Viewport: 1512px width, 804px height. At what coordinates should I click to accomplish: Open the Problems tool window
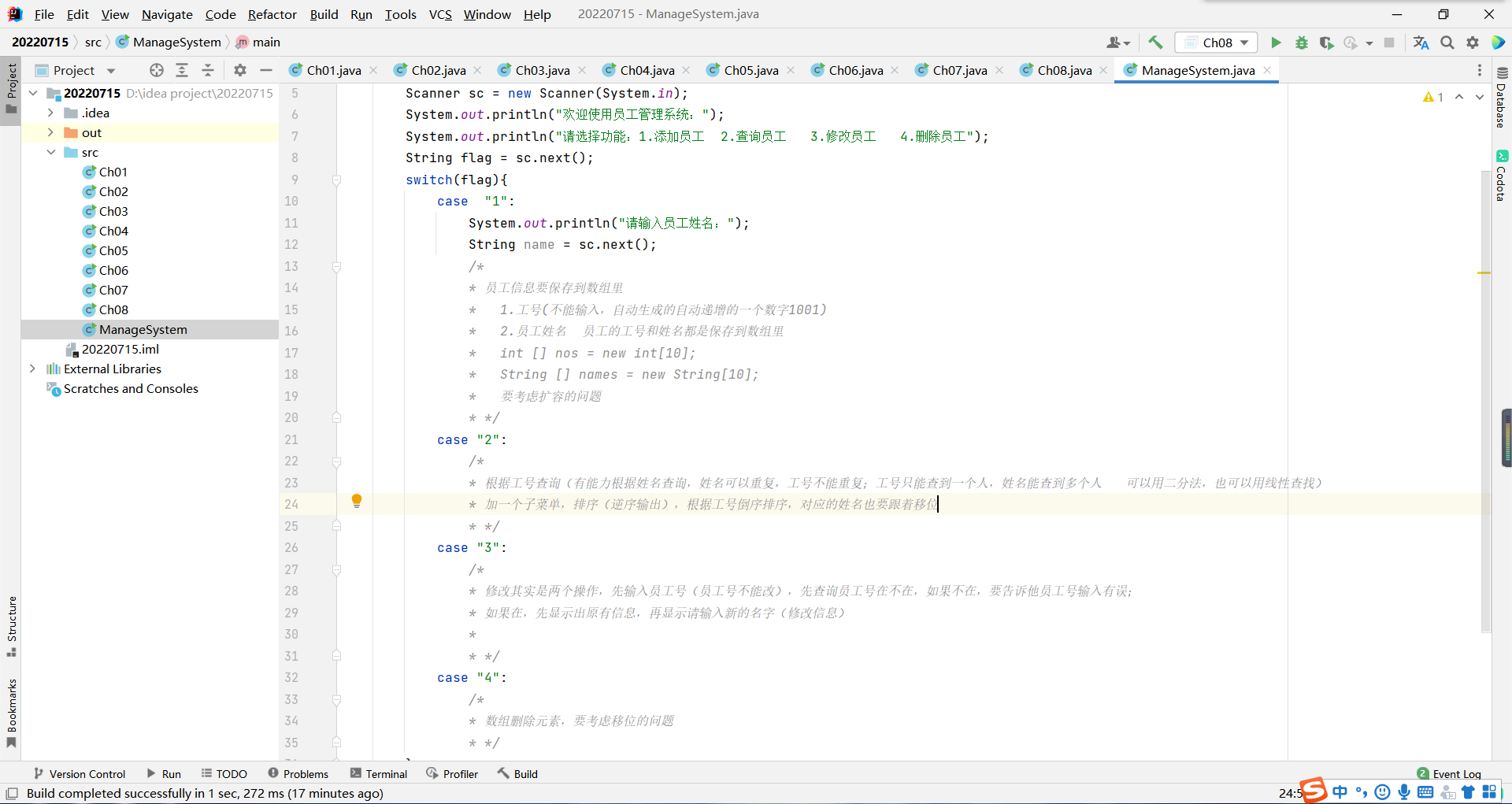pos(298,774)
